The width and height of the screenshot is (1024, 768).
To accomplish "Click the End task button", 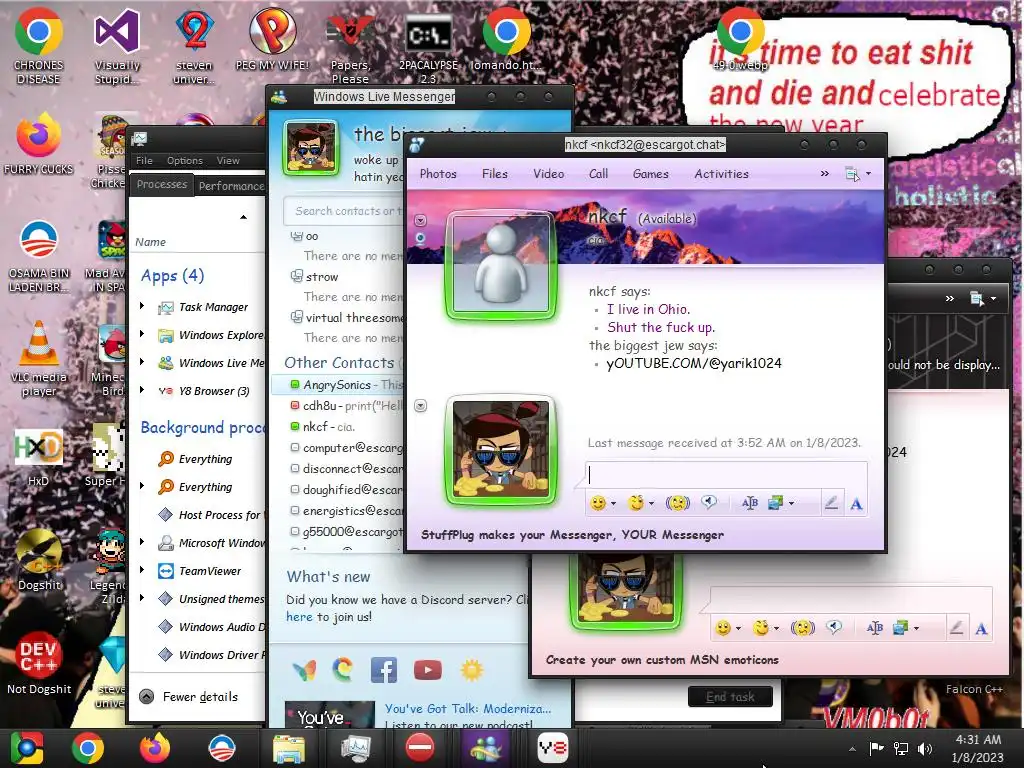I will pyautogui.click(x=730, y=697).
